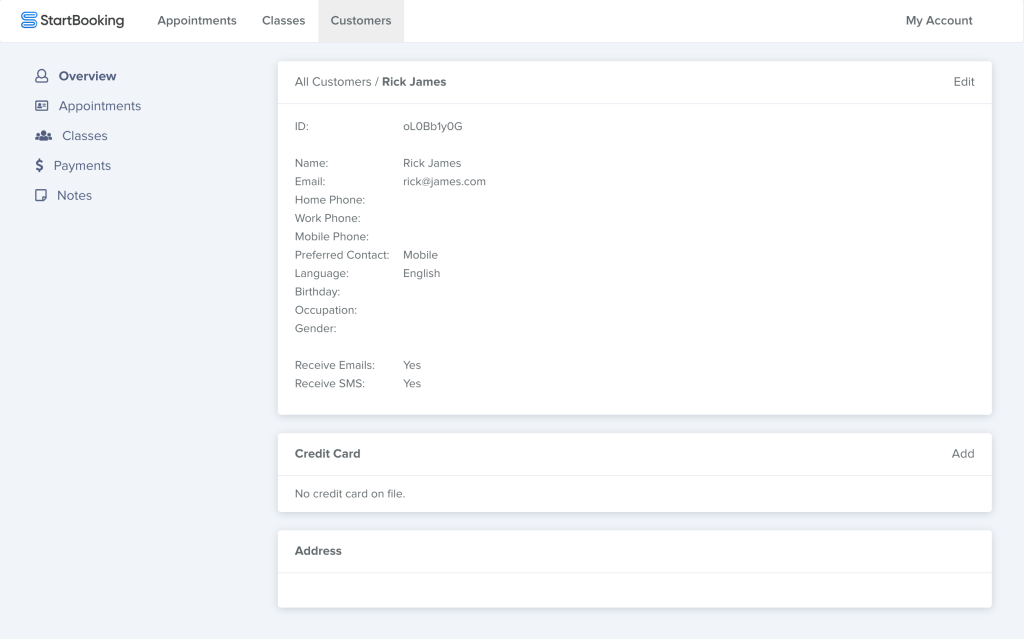The image size is (1024, 639).
Task: Click the Overview person icon
Action: click(41, 76)
